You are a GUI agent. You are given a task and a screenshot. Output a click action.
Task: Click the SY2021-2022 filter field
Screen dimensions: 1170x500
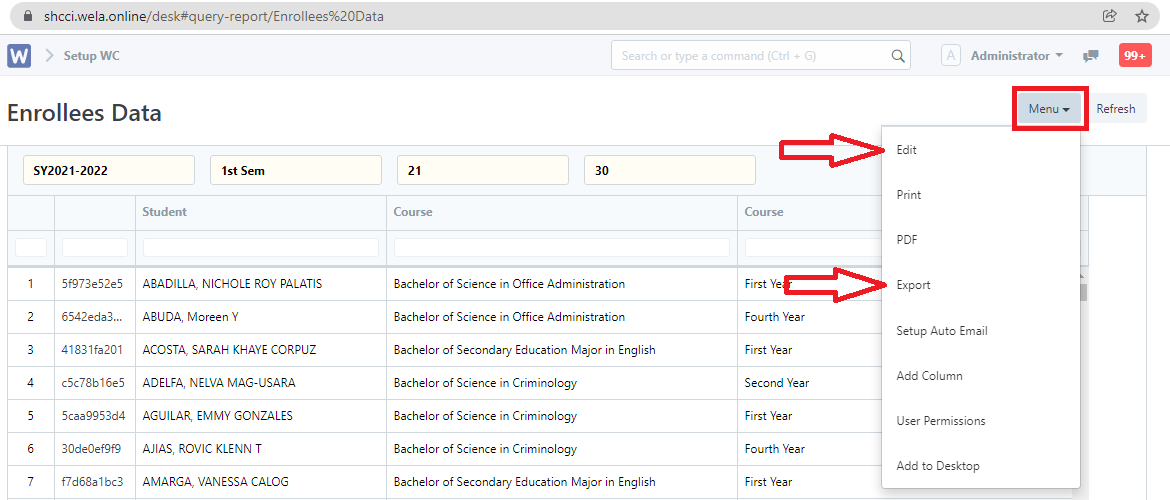pyautogui.click(x=109, y=171)
